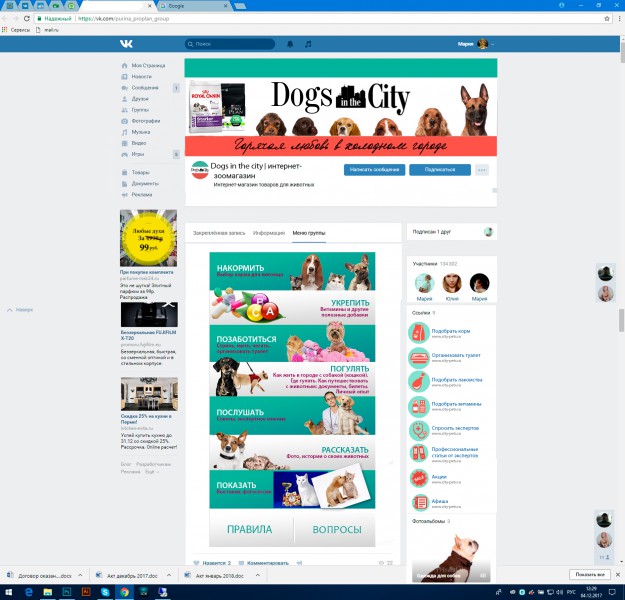Bookmark page with the star icon

coord(607,18)
